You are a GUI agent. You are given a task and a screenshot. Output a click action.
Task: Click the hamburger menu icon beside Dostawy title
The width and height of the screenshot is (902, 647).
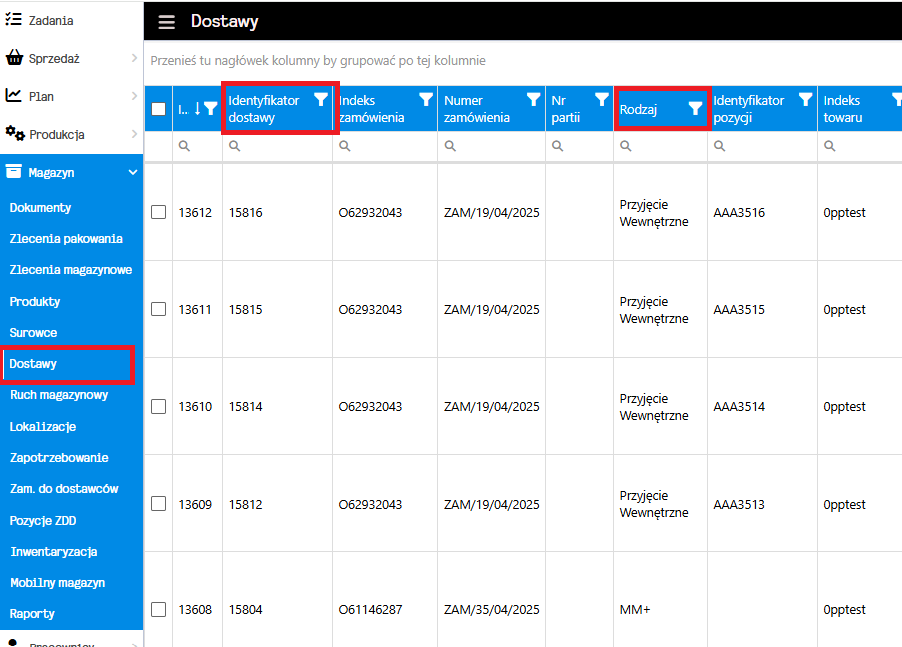[x=166, y=22]
